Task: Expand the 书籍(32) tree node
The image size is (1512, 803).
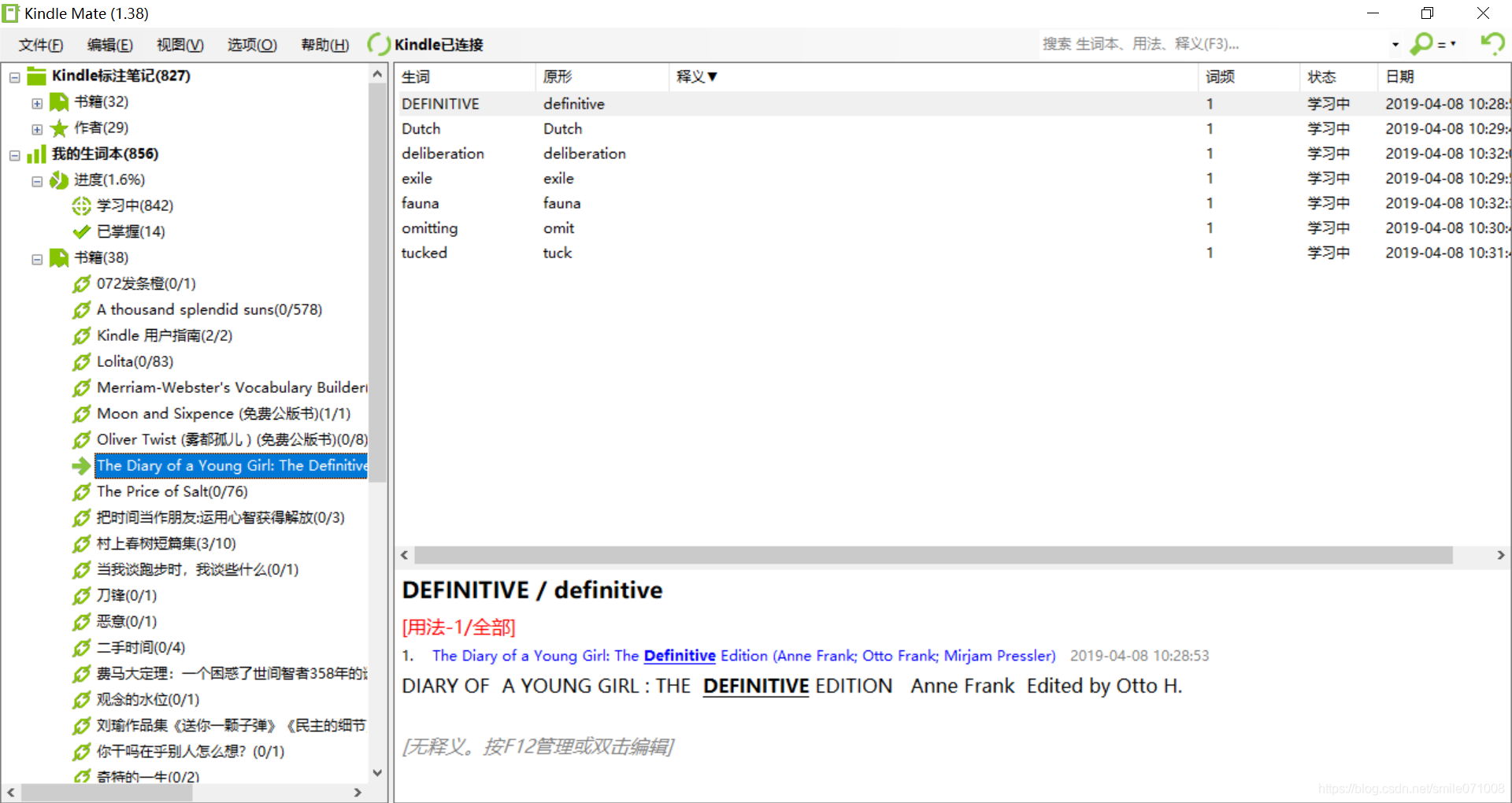Action: point(37,103)
